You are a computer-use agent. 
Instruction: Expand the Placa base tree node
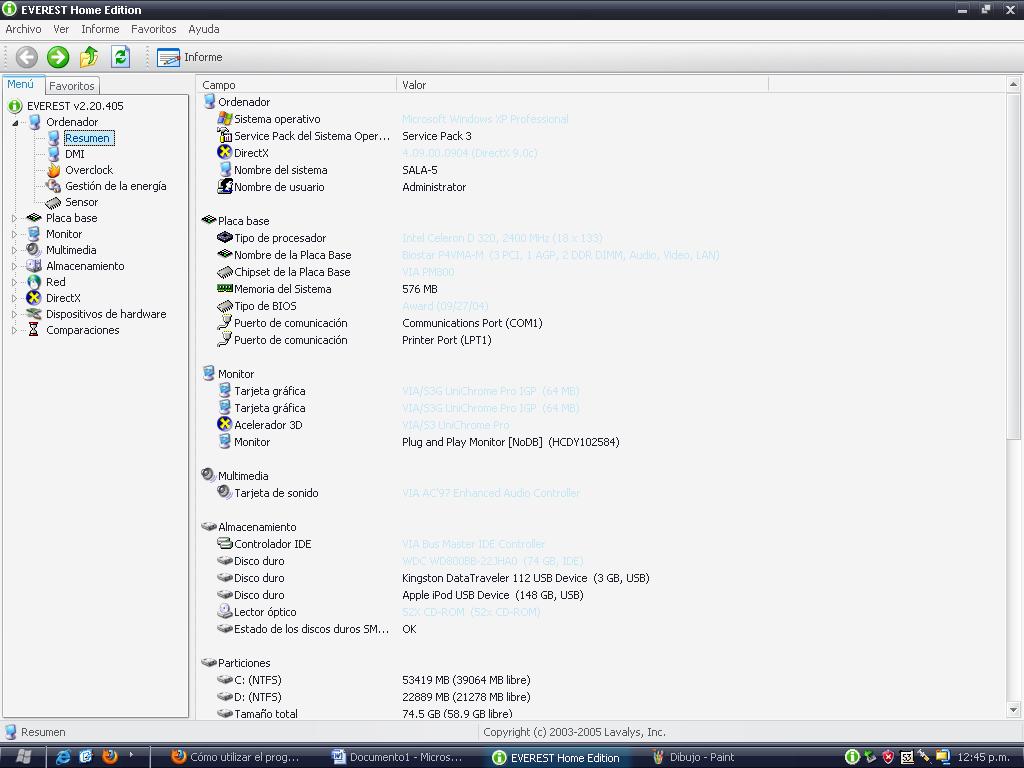[x=14, y=218]
